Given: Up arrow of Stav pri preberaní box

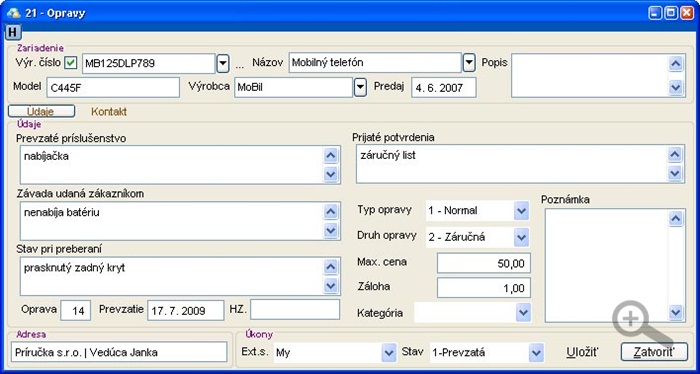Looking at the screenshot, I should coord(330,267).
